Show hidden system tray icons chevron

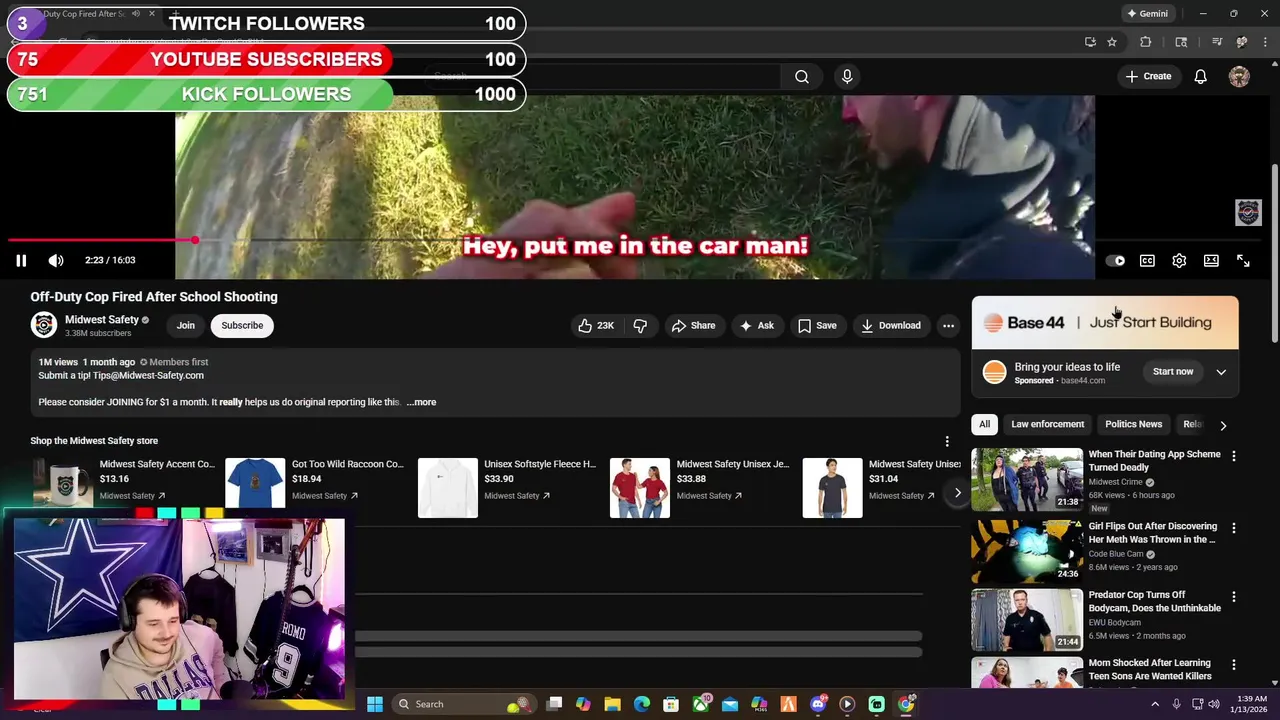[1155, 704]
